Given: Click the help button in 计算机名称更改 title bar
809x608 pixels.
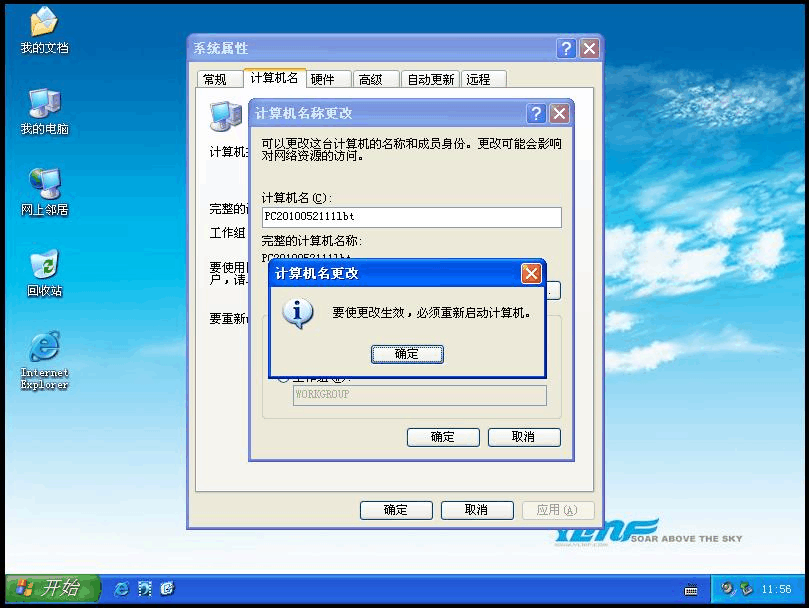Looking at the screenshot, I should click(x=537, y=113).
